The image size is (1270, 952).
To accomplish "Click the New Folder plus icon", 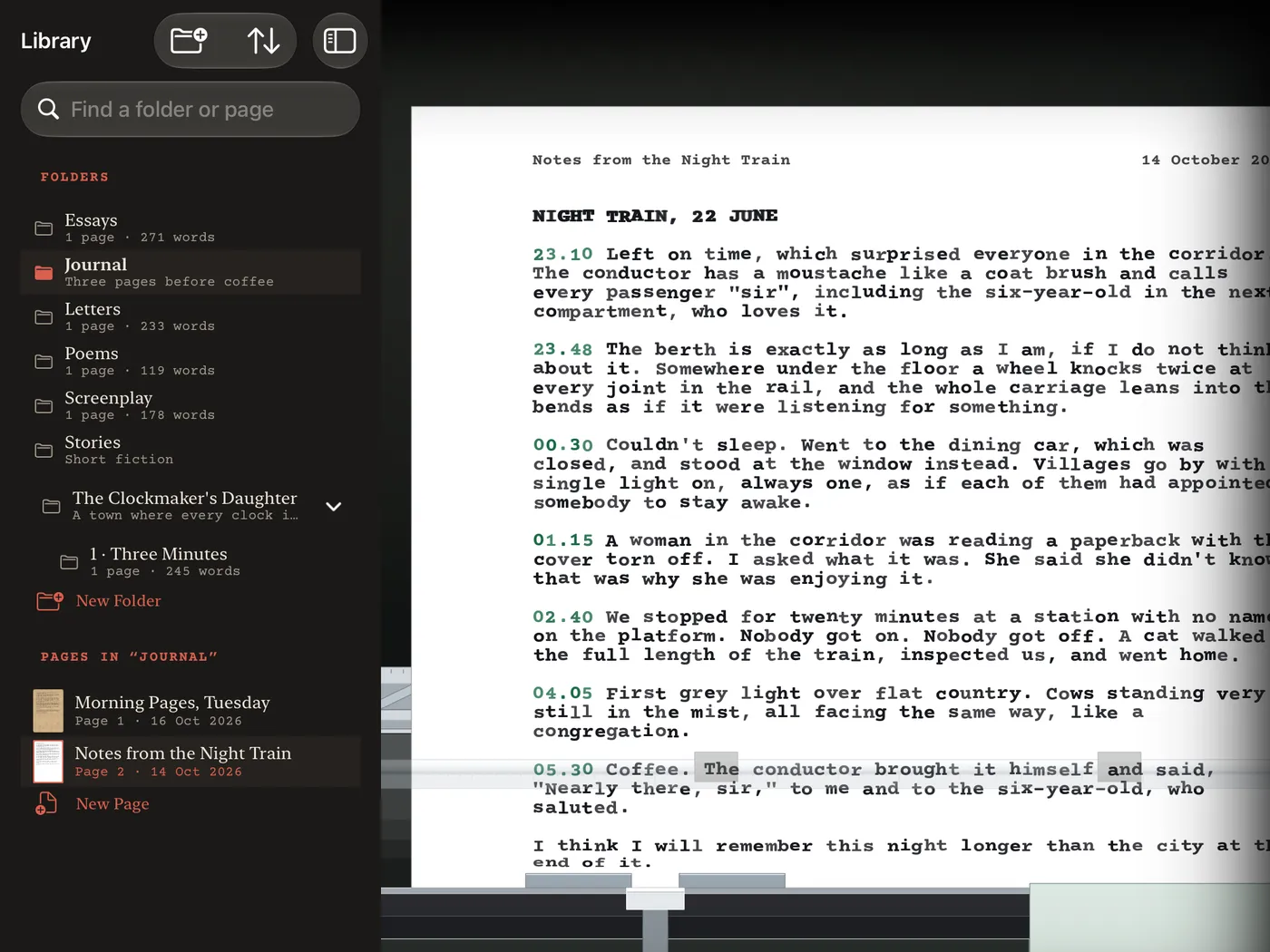I will point(49,601).
